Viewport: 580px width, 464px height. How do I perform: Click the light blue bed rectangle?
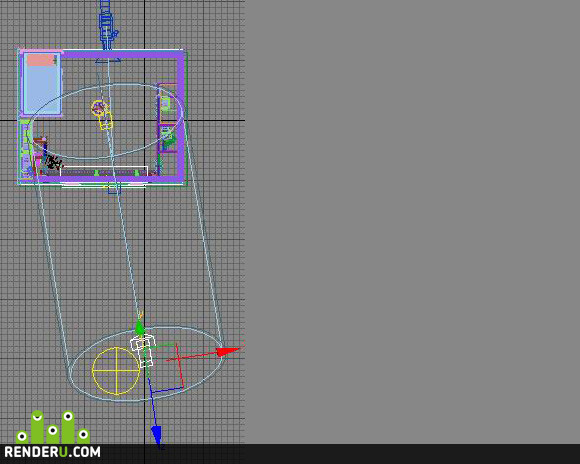[x=42, y=85]
